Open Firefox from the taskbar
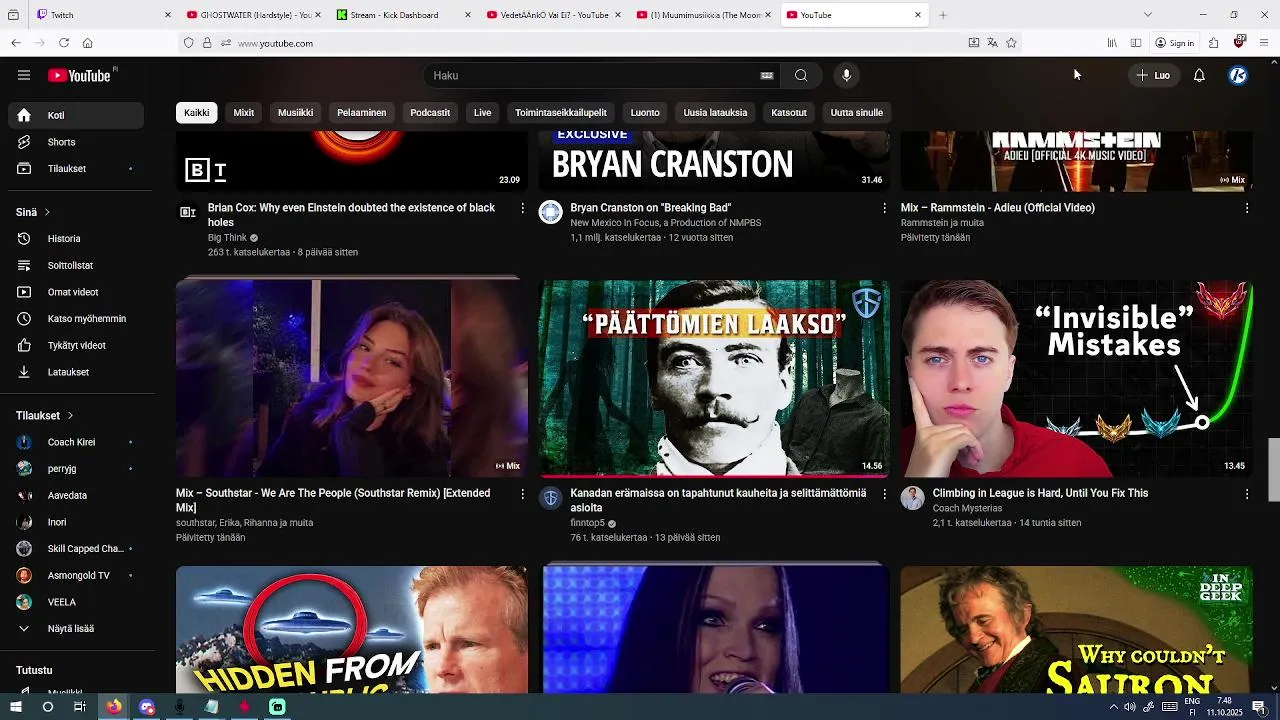 click(113, 707)
